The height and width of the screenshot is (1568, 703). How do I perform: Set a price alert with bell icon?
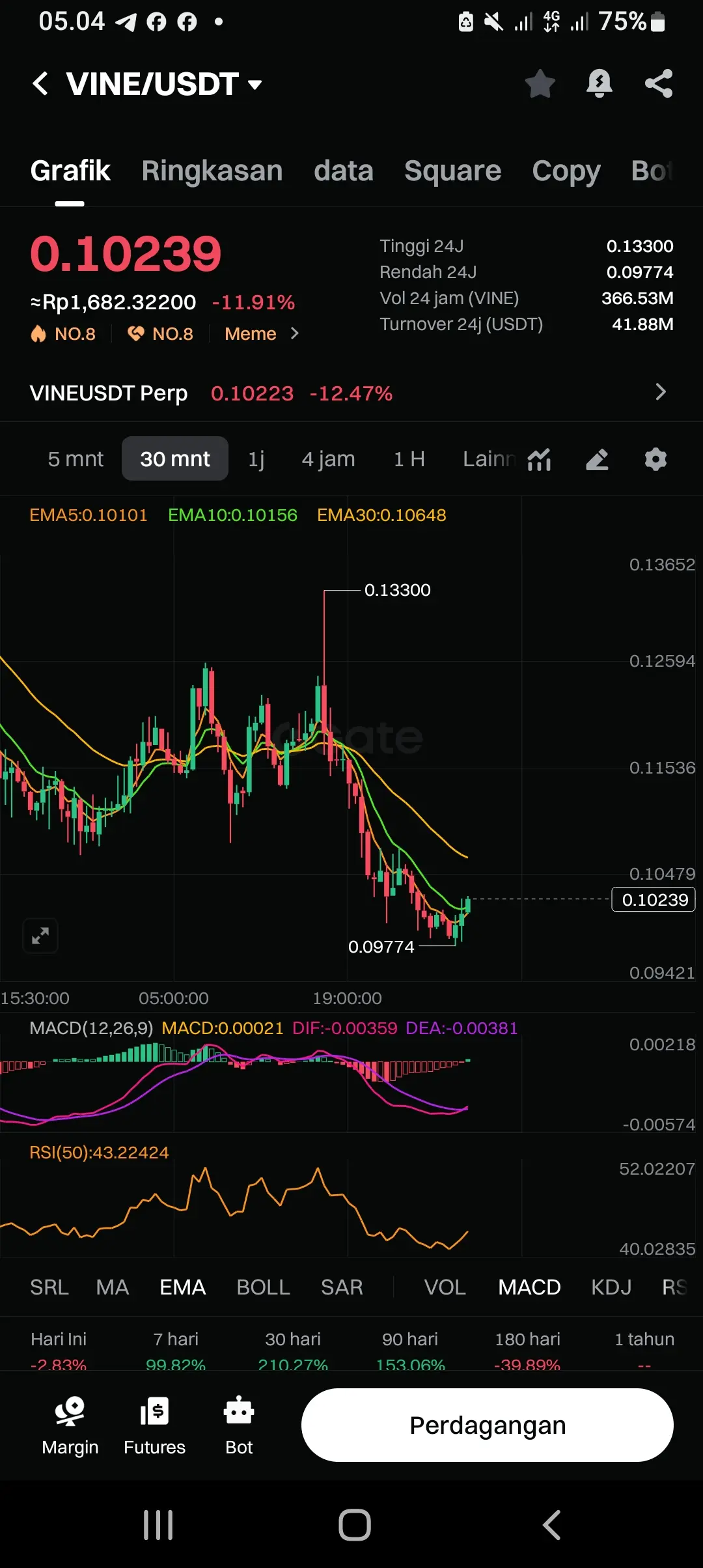[599, 83]
